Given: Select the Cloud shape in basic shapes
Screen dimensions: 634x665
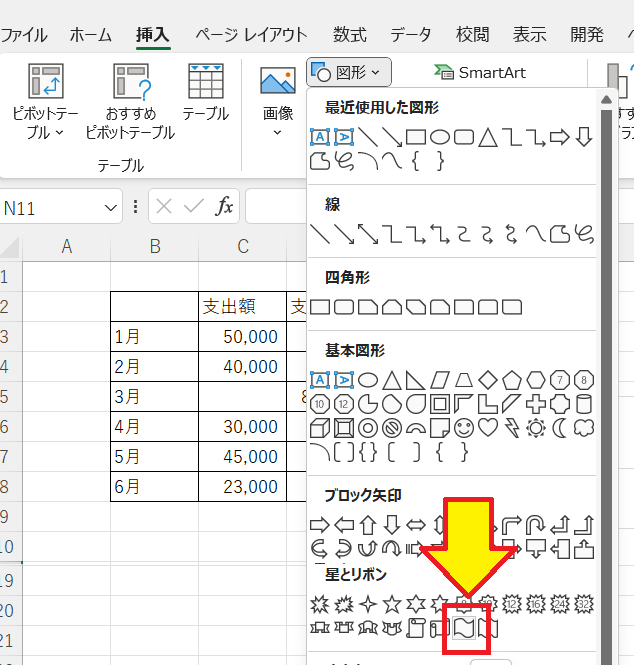Looking at the screenshot, I should point(585,428).
